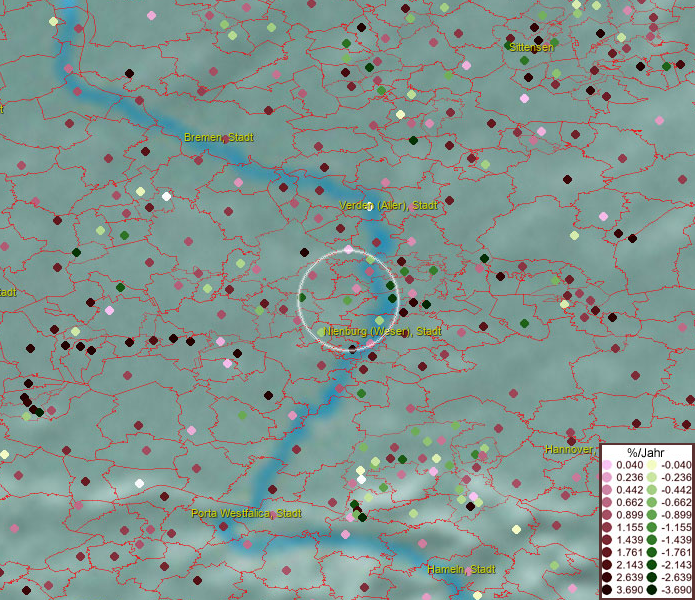Click the -0.040 pale green legend swatch
This screenshot has height=600, width=695.
pos(650,465)
